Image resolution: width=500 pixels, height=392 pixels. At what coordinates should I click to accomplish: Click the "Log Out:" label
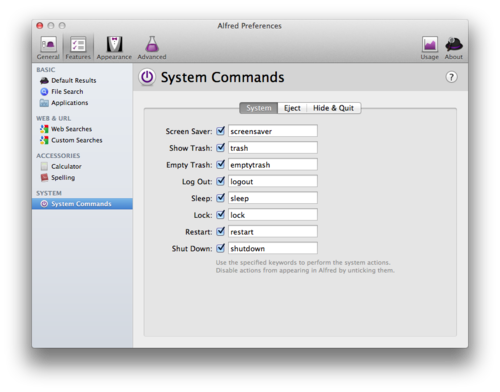pyautogui.click(x=197, y=181)
